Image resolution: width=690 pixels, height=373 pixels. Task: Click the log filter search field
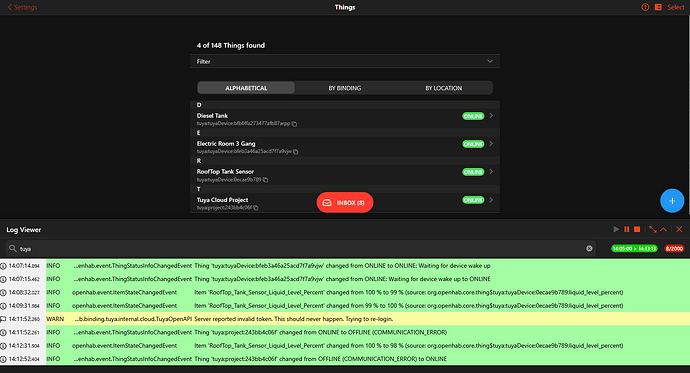coord(301,249)
